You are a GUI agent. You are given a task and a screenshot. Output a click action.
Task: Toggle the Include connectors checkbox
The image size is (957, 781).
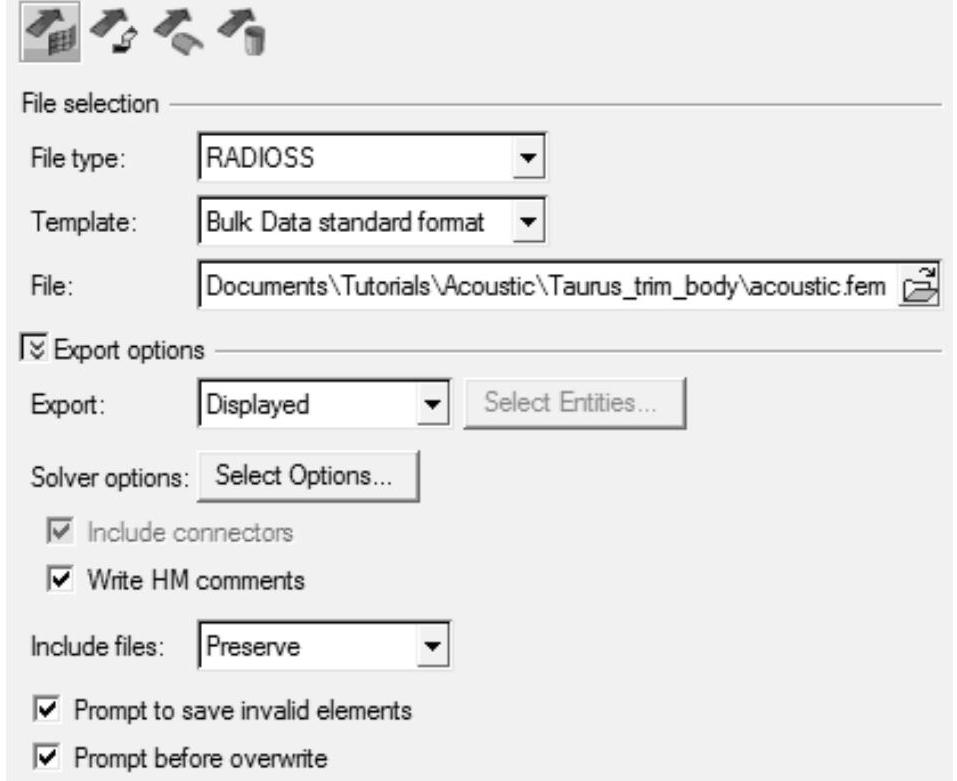click(x=60, y=533)
